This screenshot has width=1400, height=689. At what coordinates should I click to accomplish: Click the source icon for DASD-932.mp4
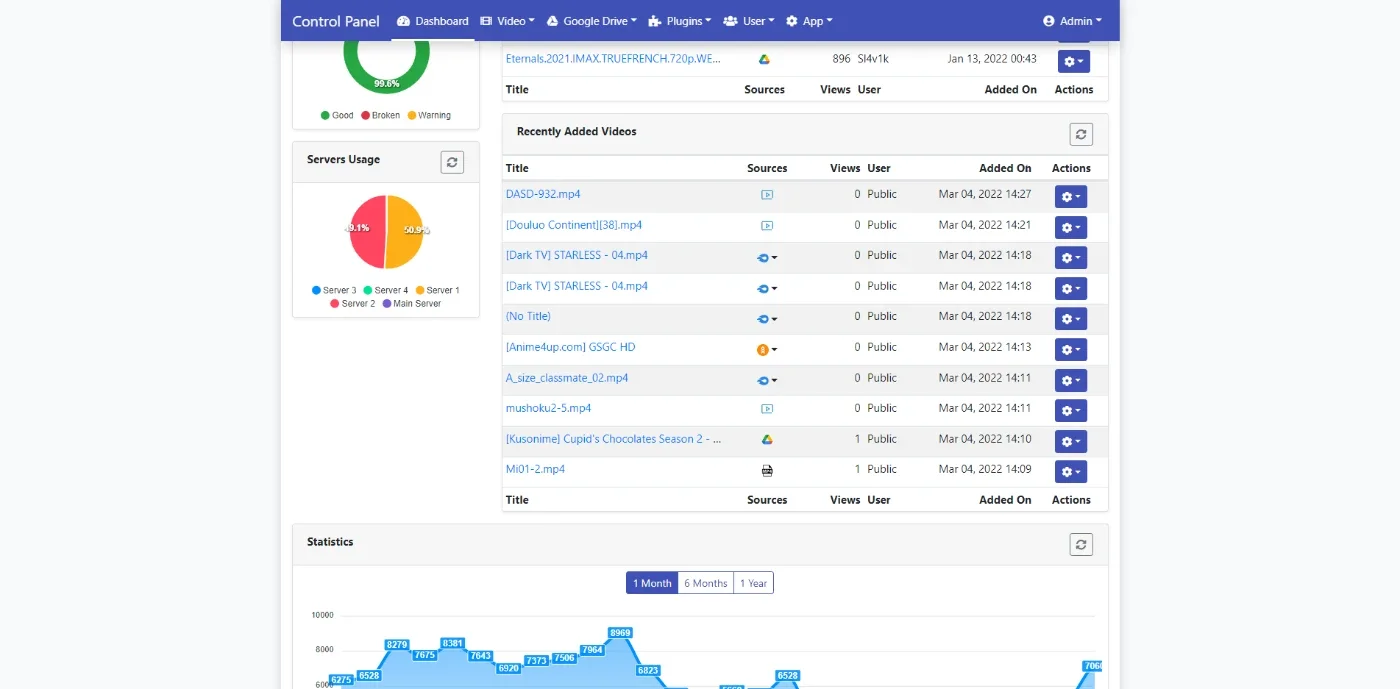767,195
